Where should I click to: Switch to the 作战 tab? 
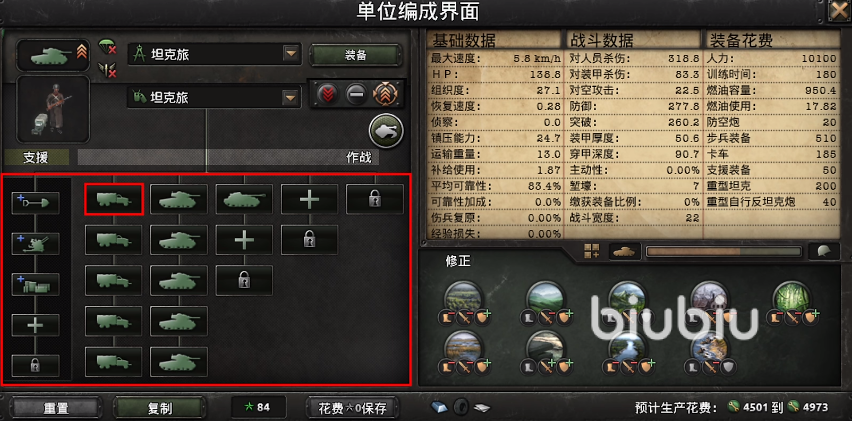(359, 158)
